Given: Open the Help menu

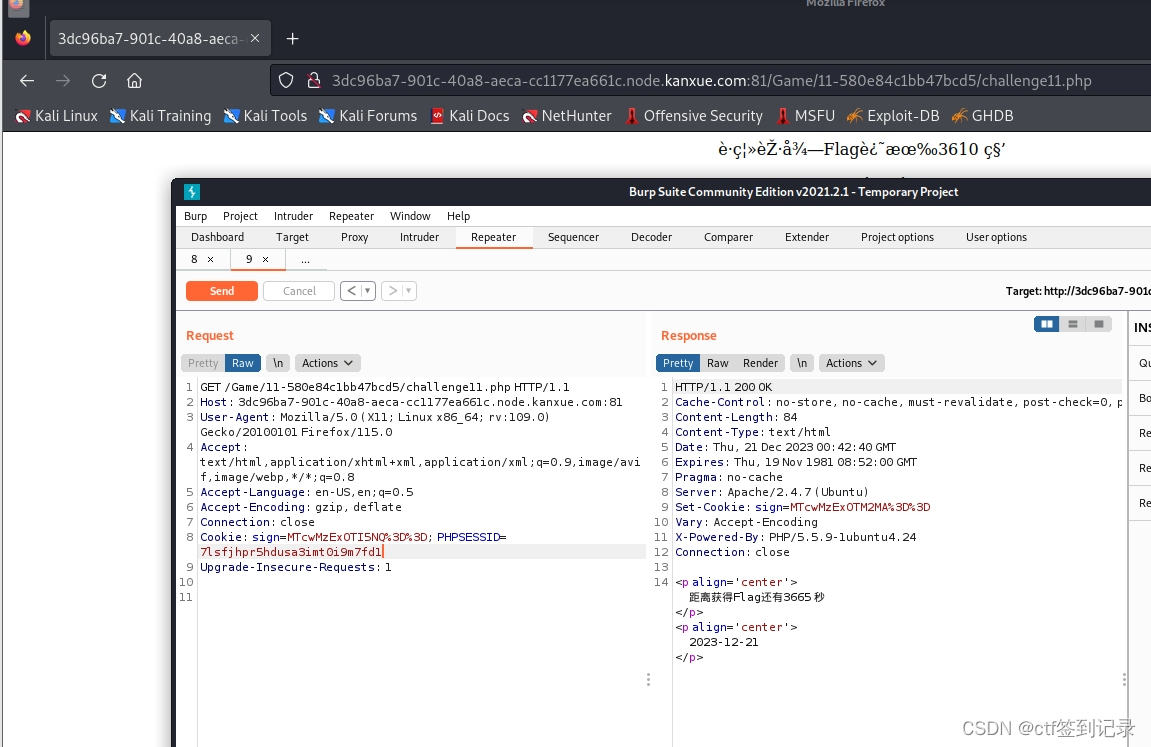Looking at the screenshot, I should (x=458, y=216).
